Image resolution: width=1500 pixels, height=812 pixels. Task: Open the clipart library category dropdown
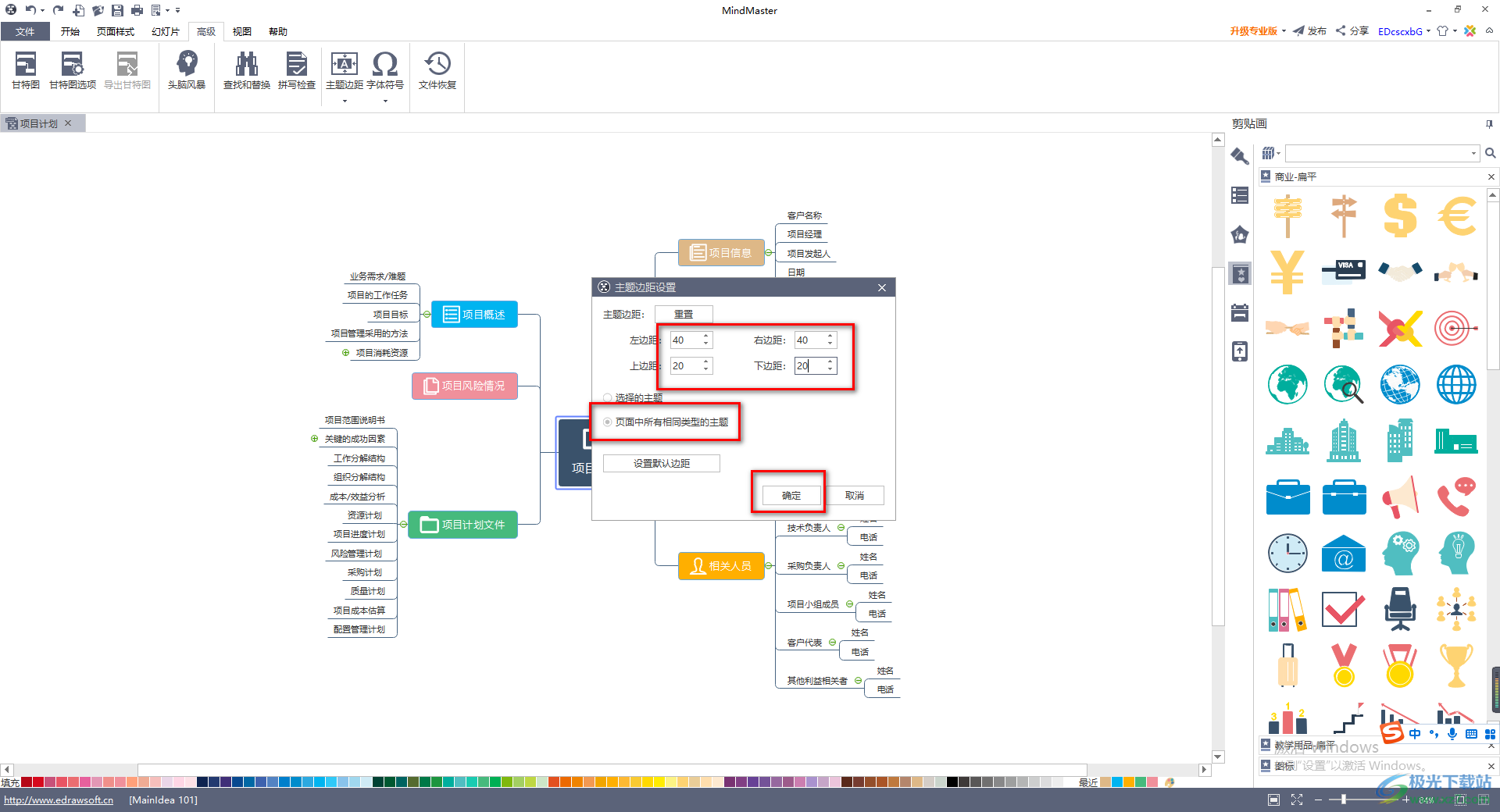pyautogui.click(x=1271, y=153)
